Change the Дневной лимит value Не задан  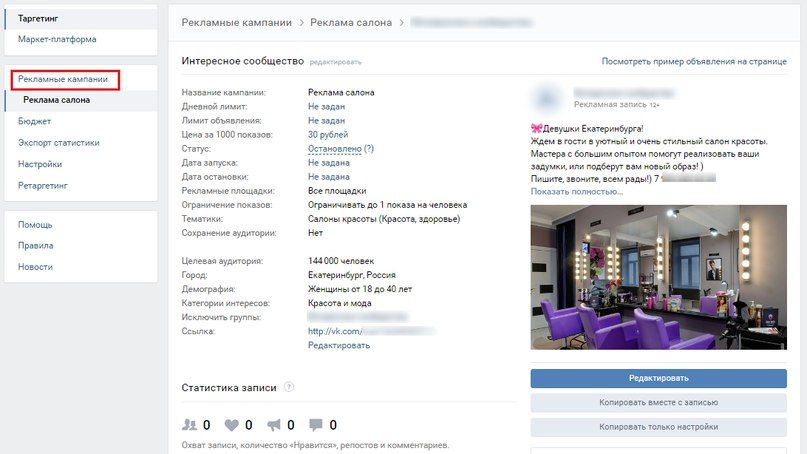[326, 107]
